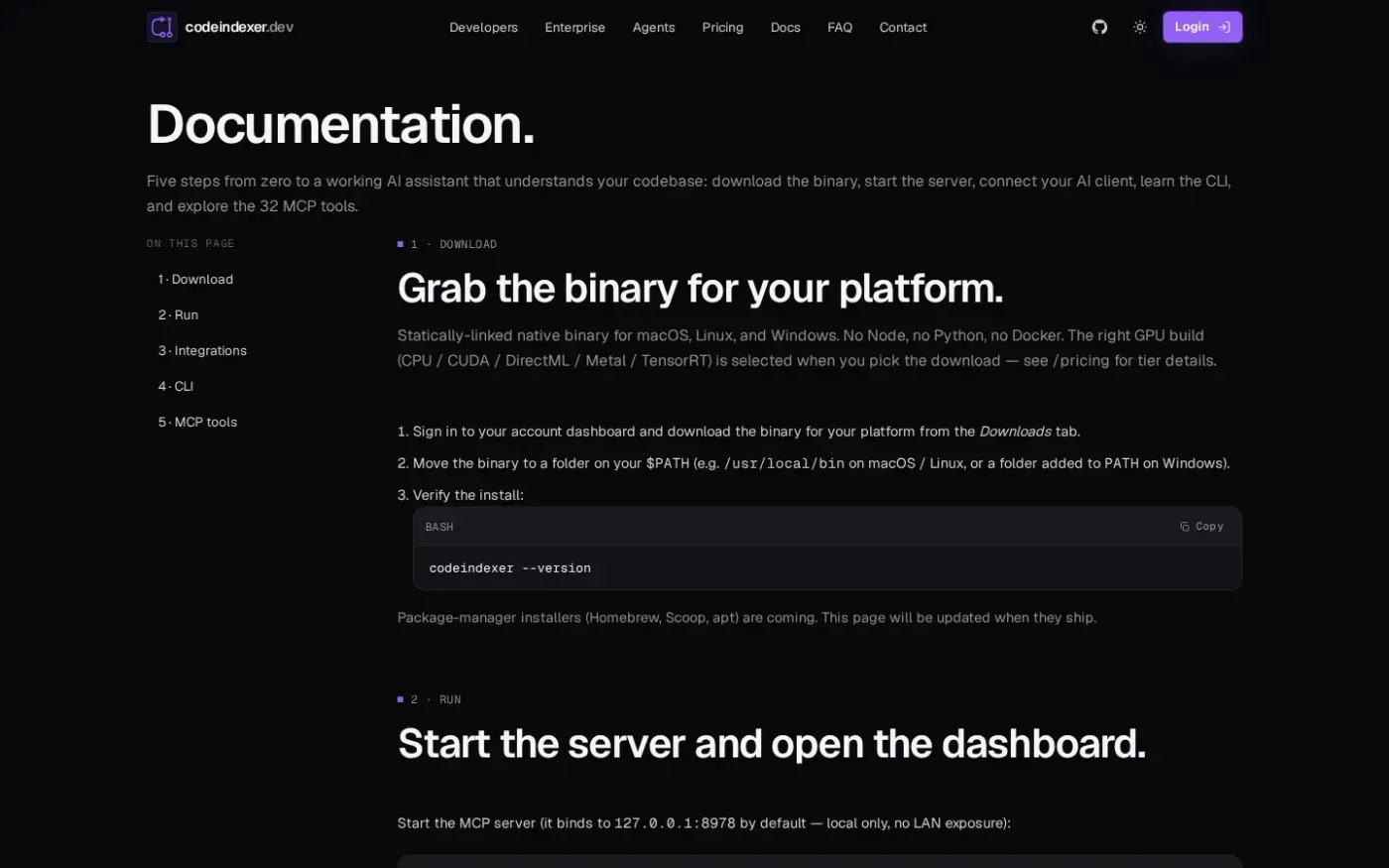Click the 'ON THIS PAGE' sidebar label

pyautogui.click(x=190, y=244)
